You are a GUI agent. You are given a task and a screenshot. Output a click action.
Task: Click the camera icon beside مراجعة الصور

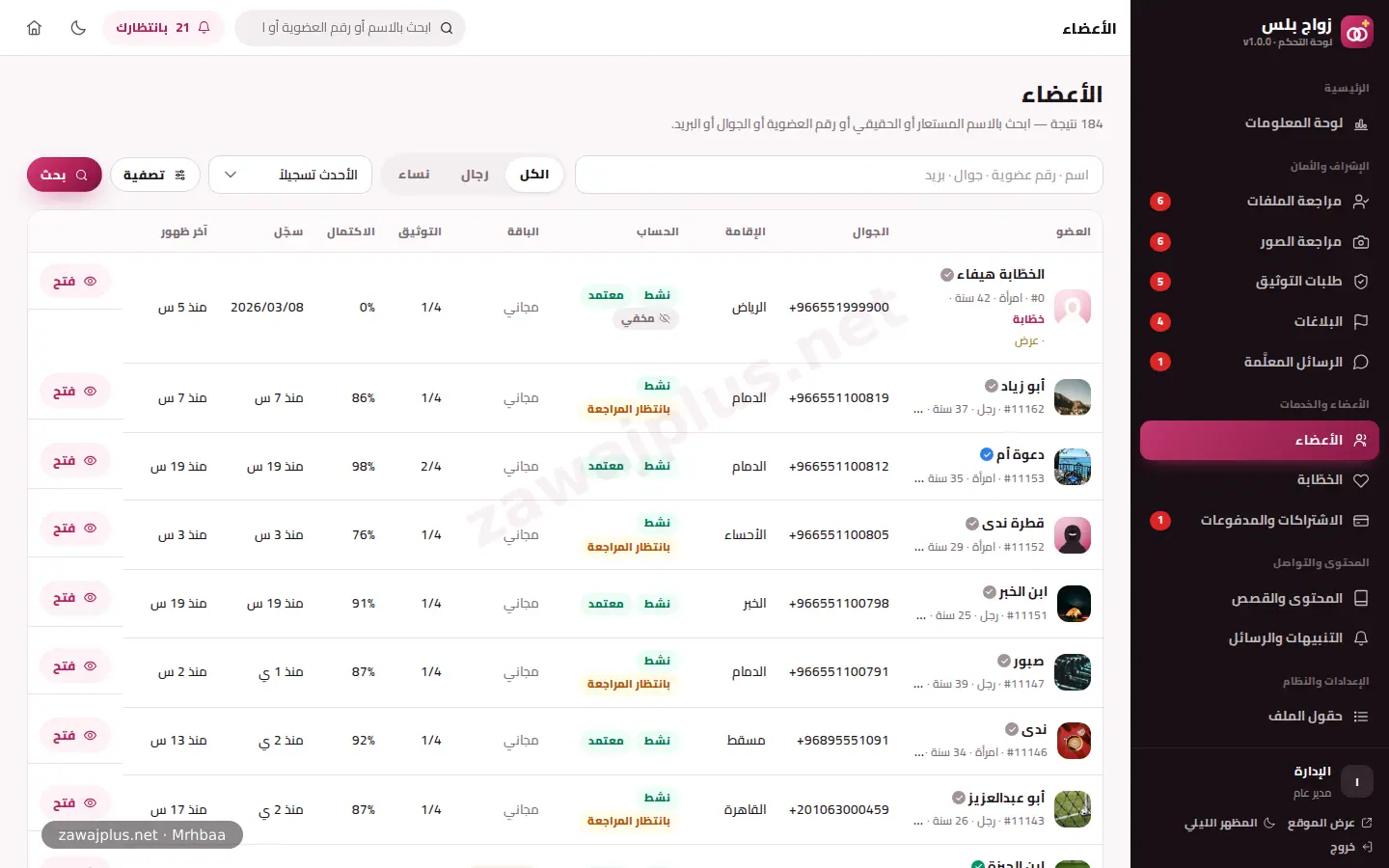pos(1361,242)
